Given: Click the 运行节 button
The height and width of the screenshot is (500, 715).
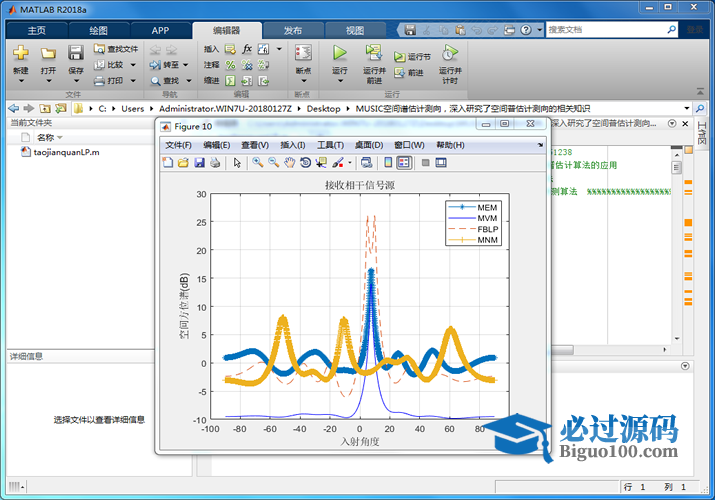Looking at the screenshot, I should tap(412, 57).
